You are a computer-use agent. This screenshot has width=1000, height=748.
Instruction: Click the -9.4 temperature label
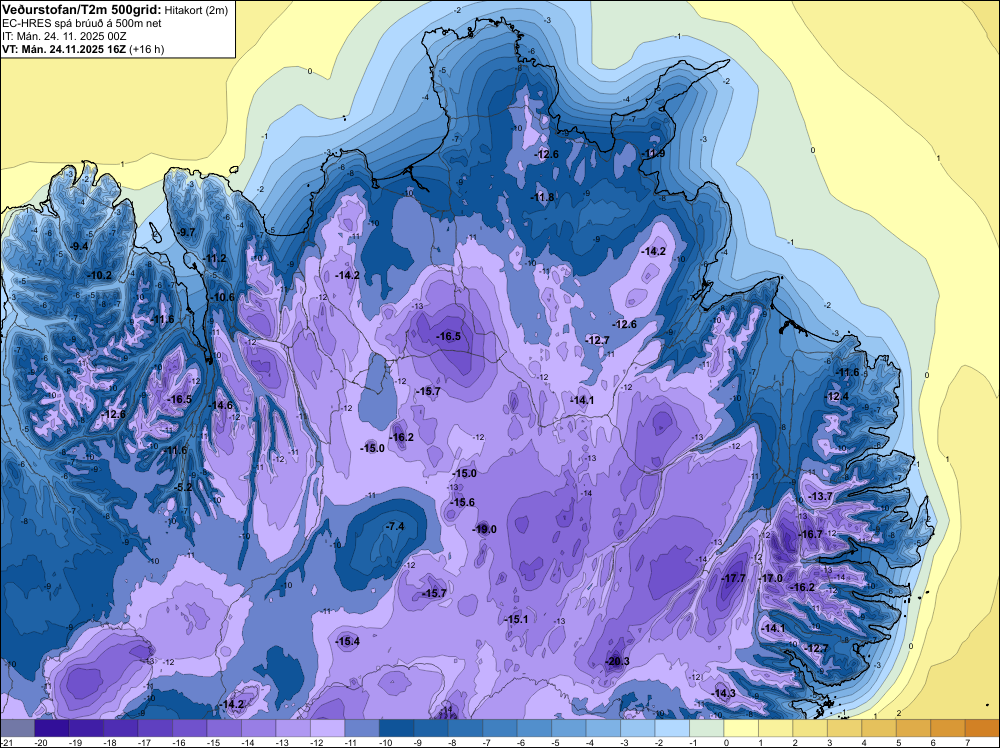tap(79, 246)
